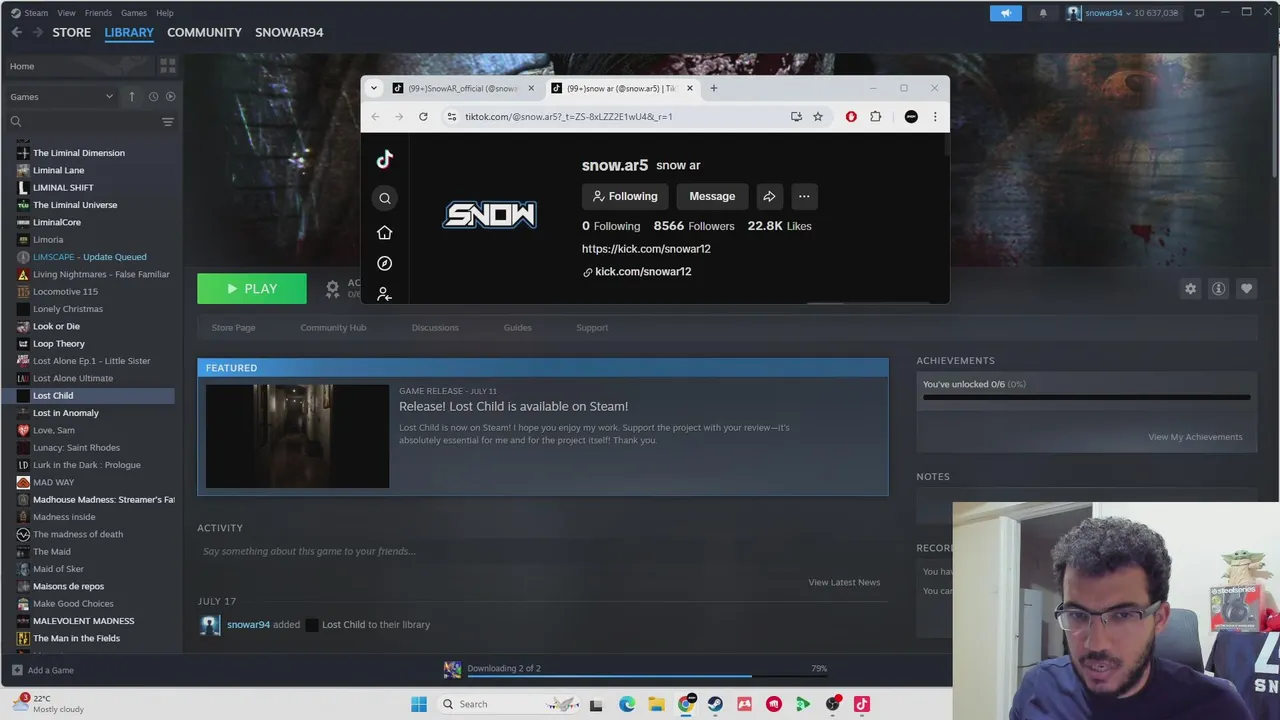The height and width of the screenshot is (720, 1280).
Task: Select The Maid in game list
Action: tap(51, 552)
